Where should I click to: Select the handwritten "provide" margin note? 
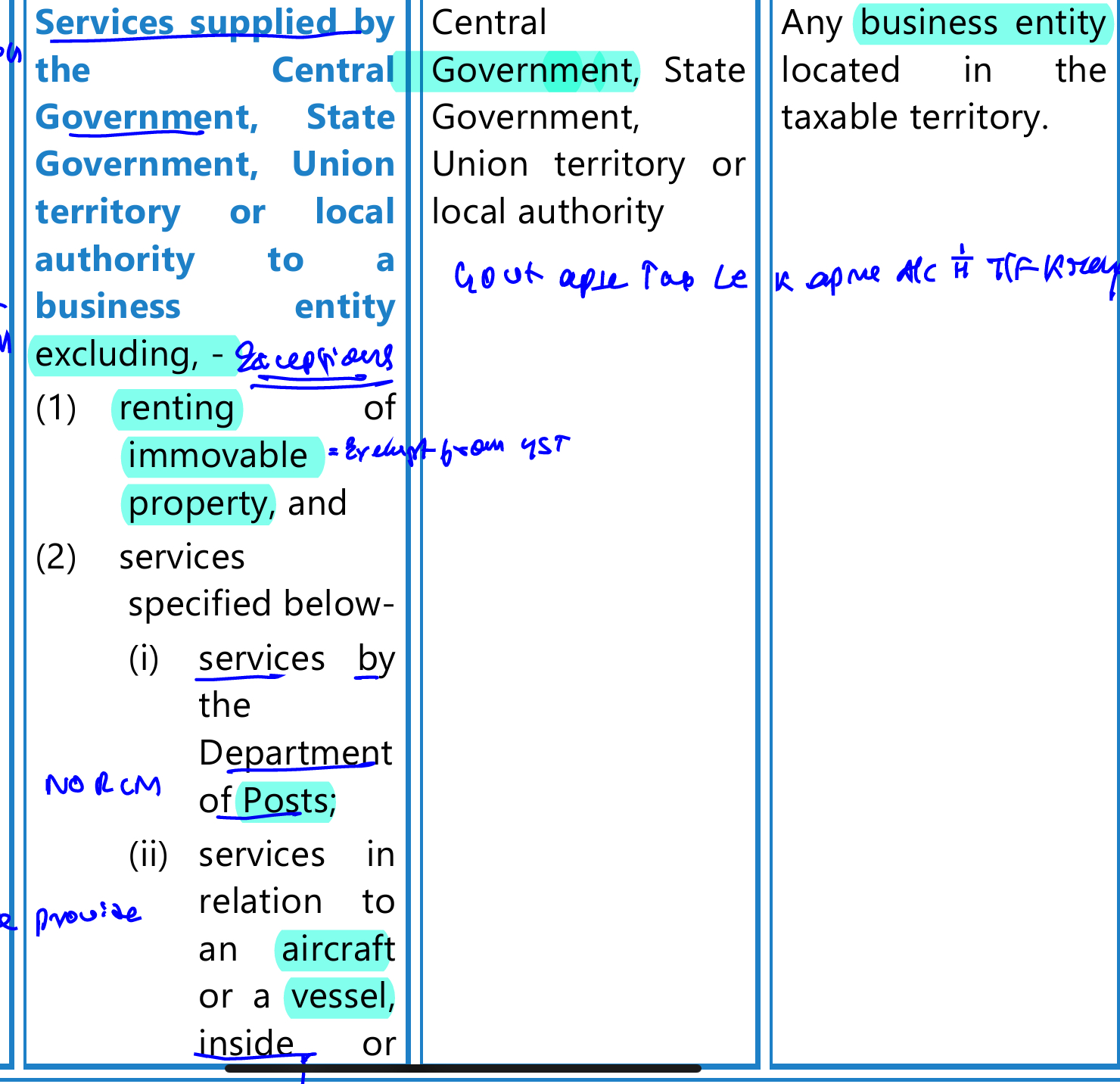tap(89, 917)
